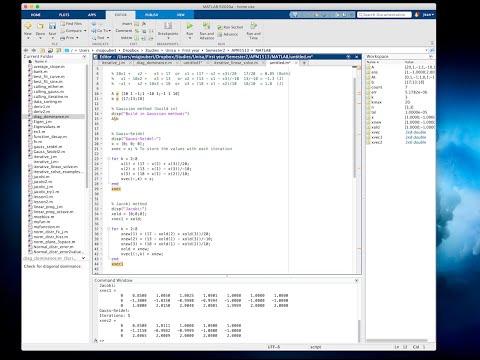This screenshot has height=360, width=480.
Task: Switch to the PLOTS ribbon tab
Action: pos(64,15)
